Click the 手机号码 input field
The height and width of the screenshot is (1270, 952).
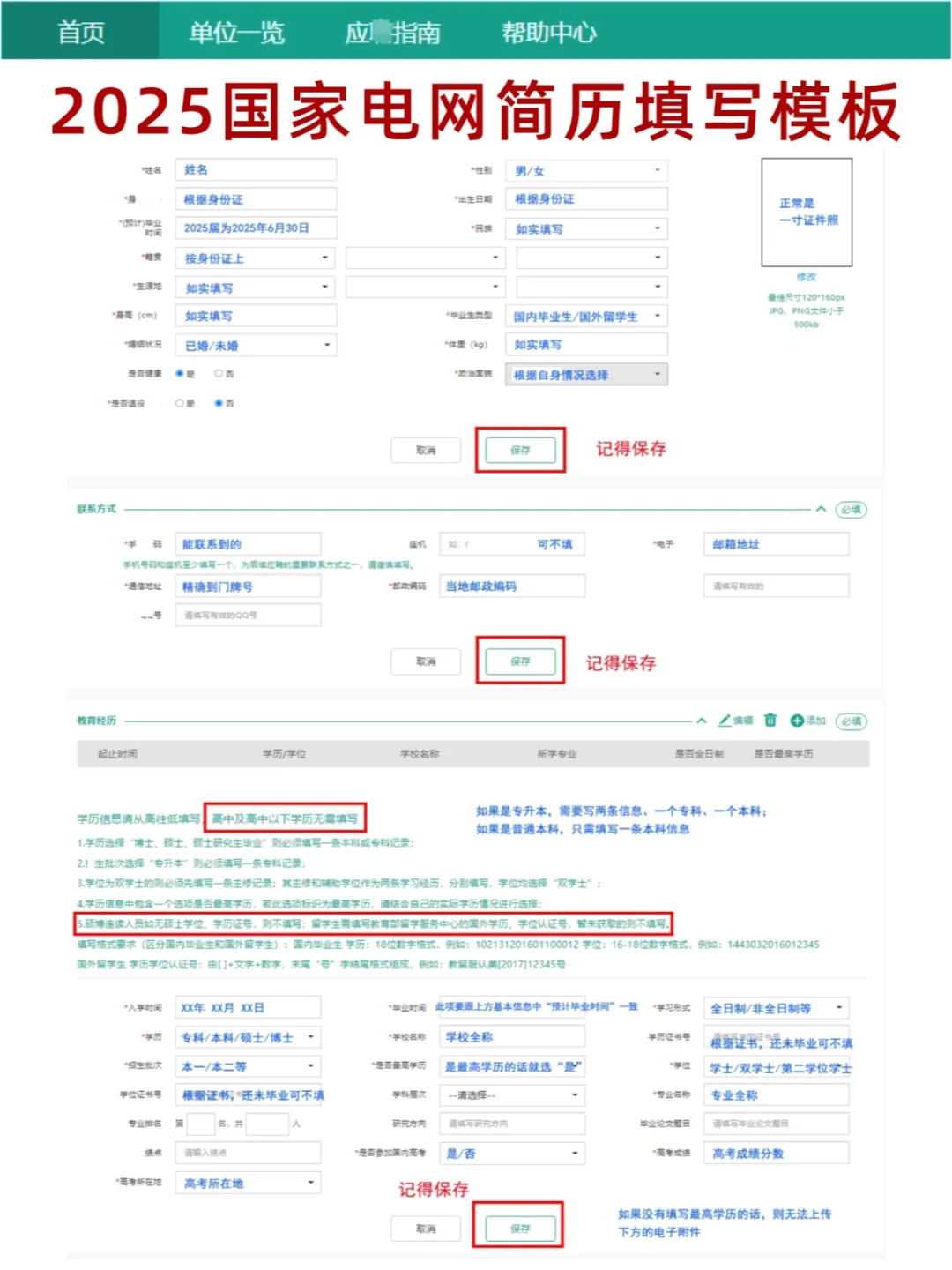248,544
